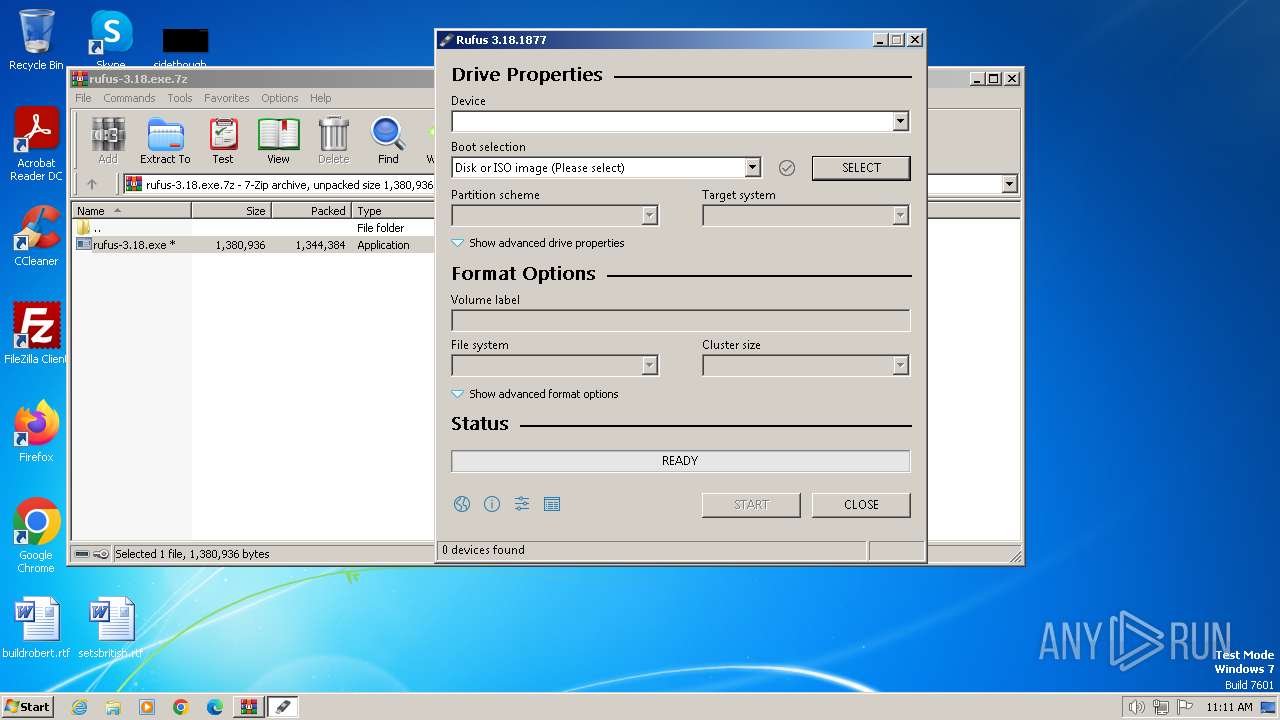The image size is (1280, 720).
Task: Open Tools menu in WinRAR
Action: 180,98
